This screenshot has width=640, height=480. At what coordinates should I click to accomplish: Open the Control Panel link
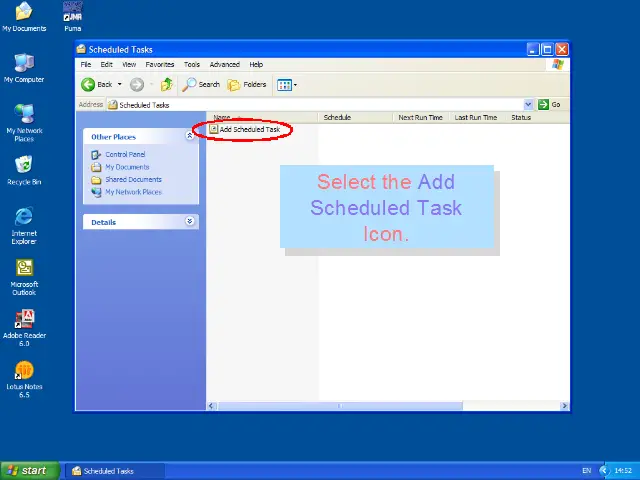[x=125, y=155]
